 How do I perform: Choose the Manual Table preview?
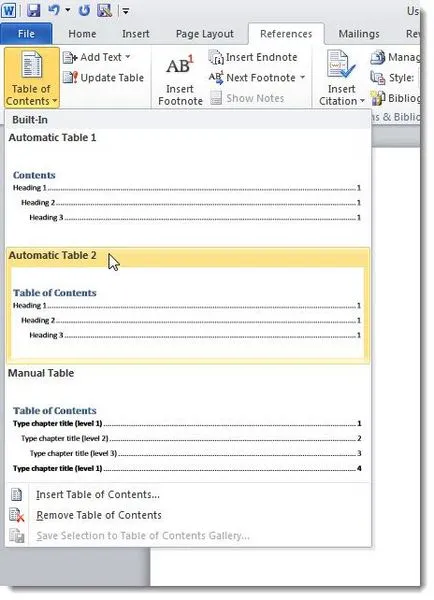[188, 423]
